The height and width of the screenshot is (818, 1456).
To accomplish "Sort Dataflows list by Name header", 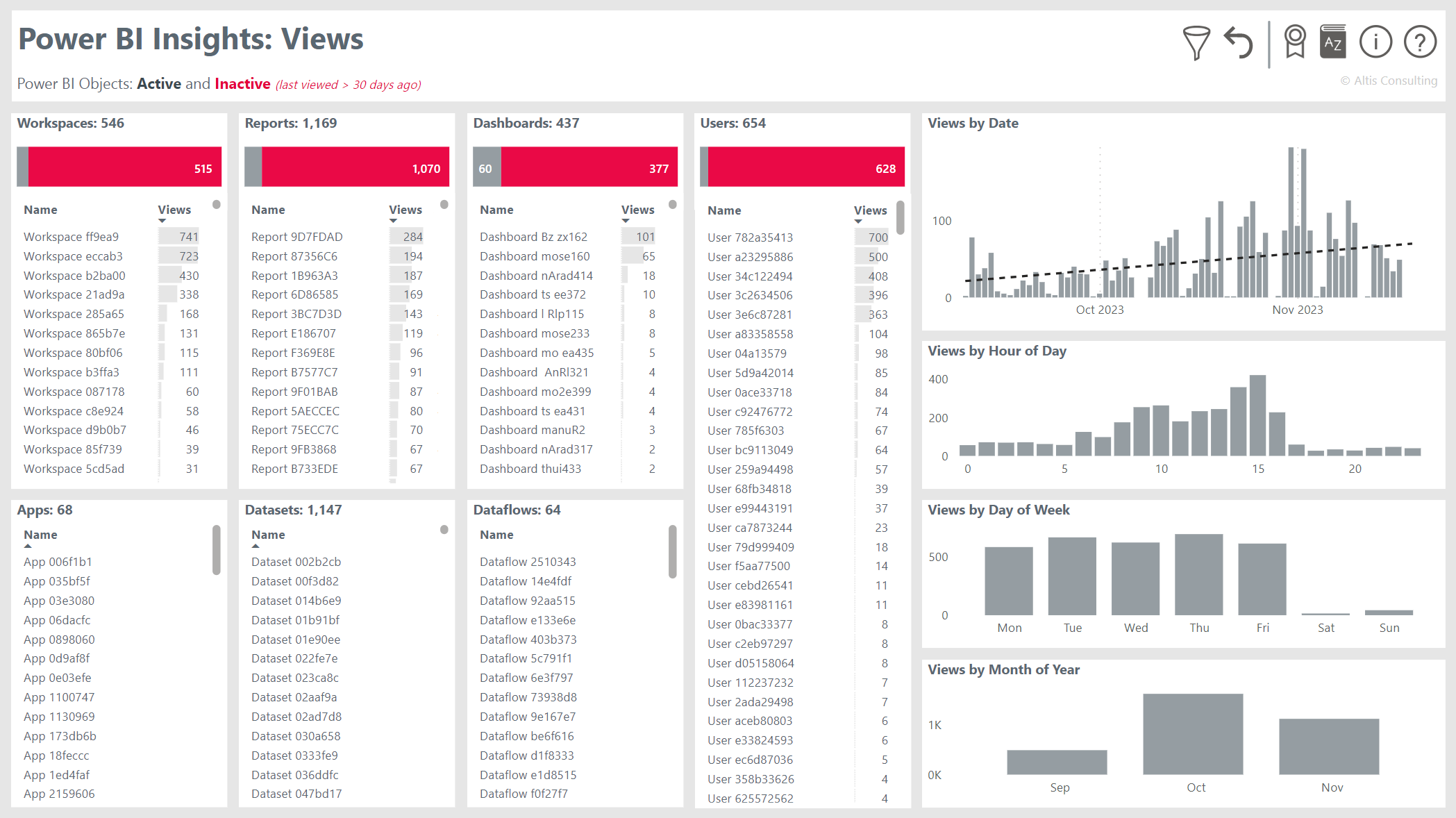I will click(x=496, y=535).
